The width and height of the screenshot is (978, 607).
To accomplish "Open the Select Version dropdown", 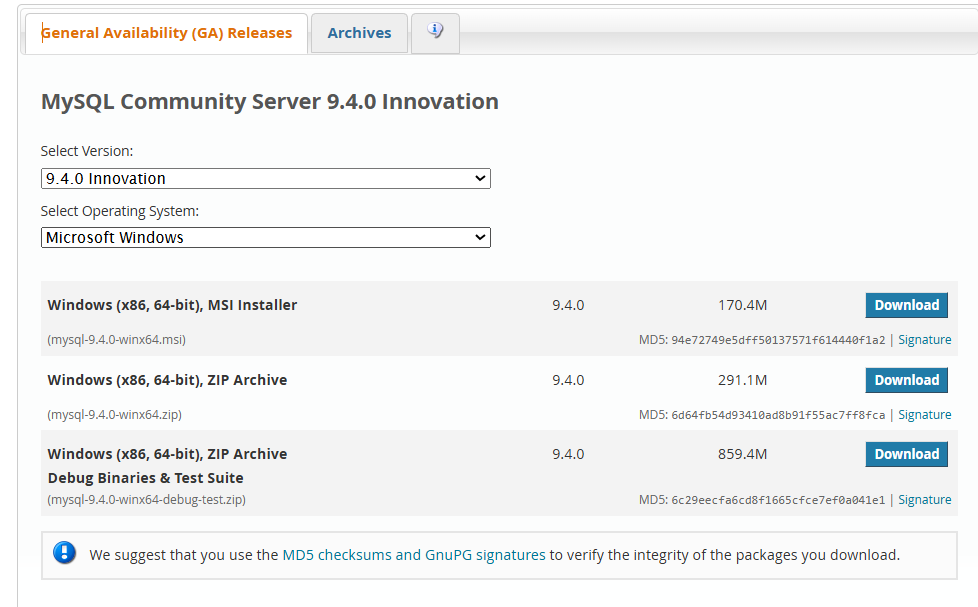I will (x=266, y=178).
